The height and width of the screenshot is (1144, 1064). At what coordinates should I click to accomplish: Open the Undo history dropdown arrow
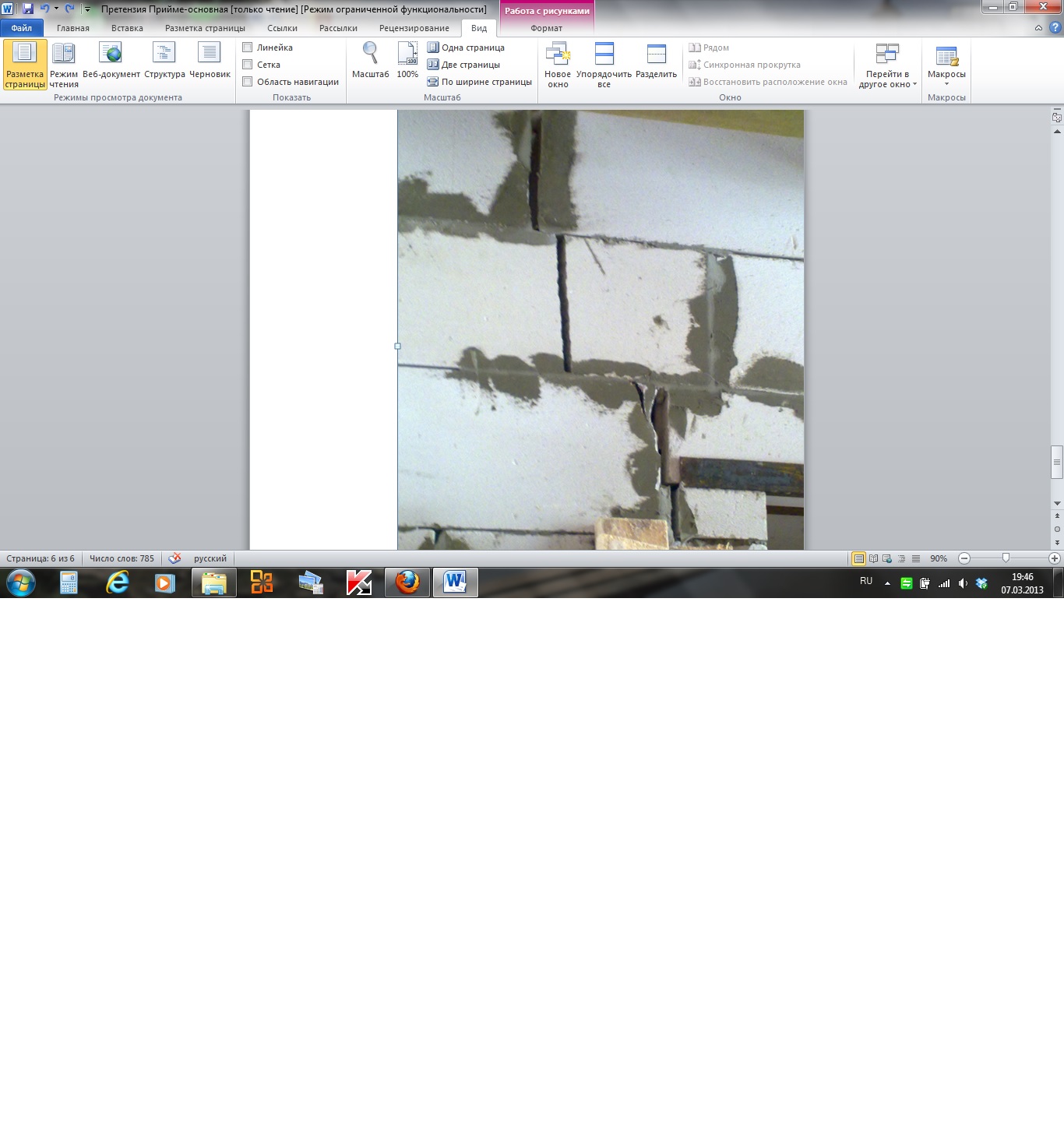coord(56,9)
